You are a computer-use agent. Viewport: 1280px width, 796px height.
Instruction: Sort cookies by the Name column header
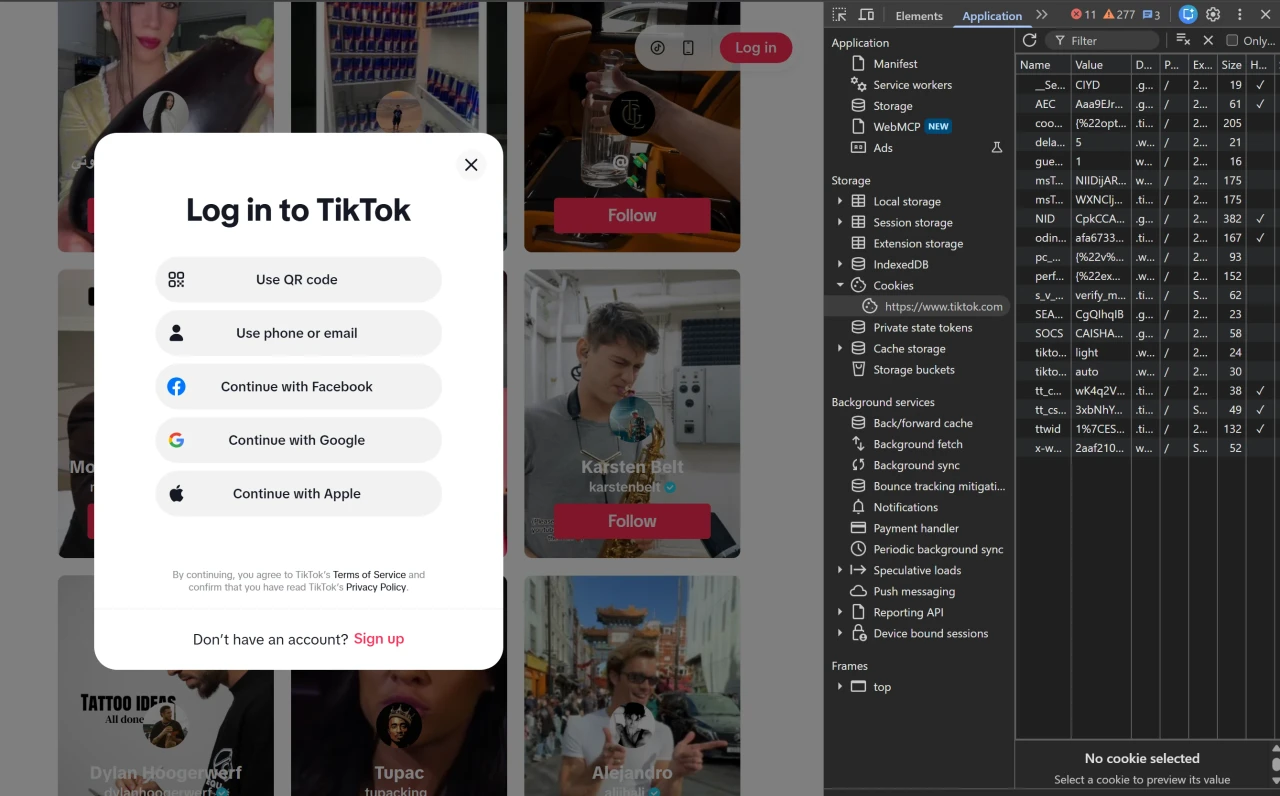[x=1042, y=65]
